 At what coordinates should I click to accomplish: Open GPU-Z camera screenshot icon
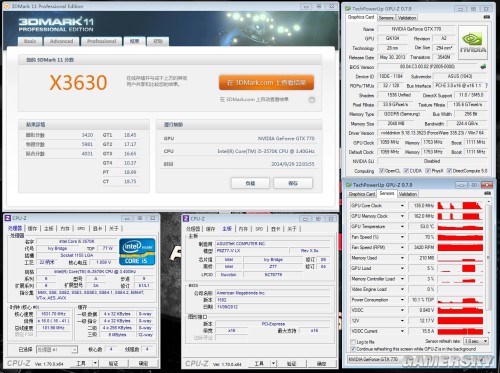tap(487, 17)
